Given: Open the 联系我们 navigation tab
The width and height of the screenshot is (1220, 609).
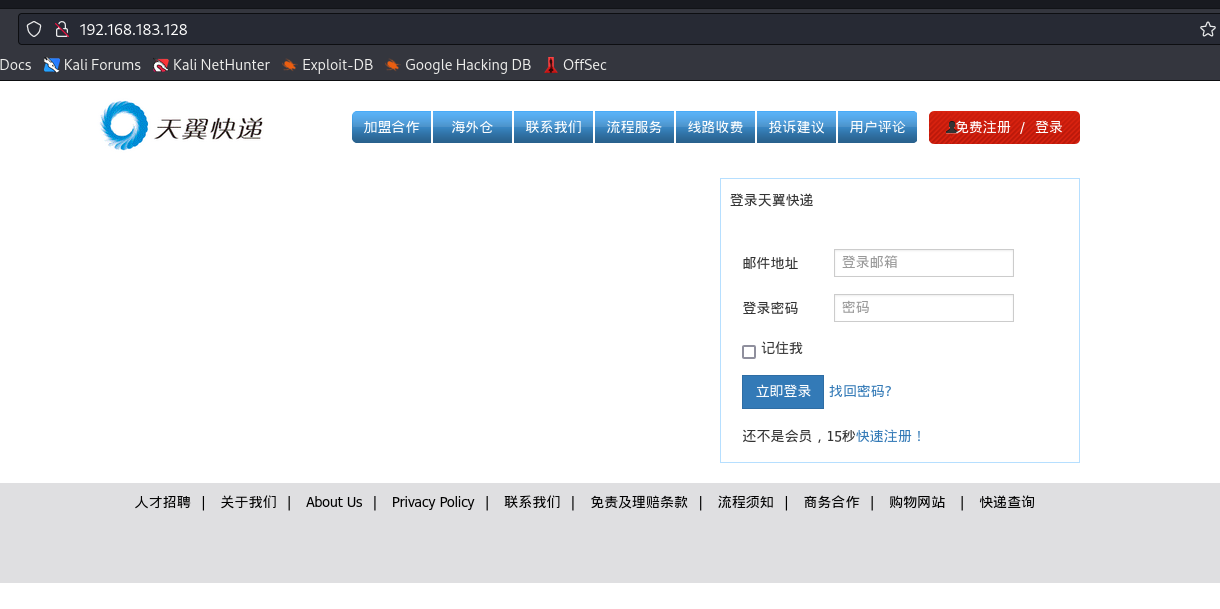Looking at the screenshot, I should [x=553, y=127].
